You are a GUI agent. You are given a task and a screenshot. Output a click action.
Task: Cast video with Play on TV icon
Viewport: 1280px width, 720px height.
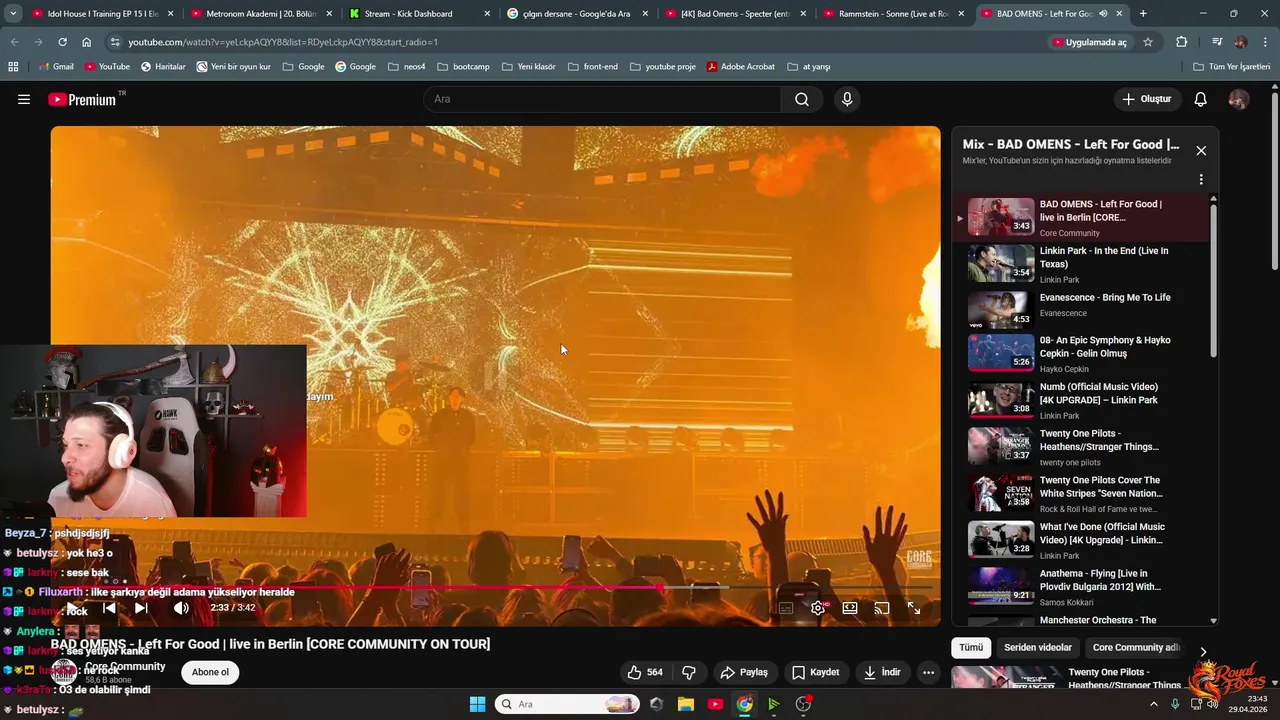[x=882, y=608]
